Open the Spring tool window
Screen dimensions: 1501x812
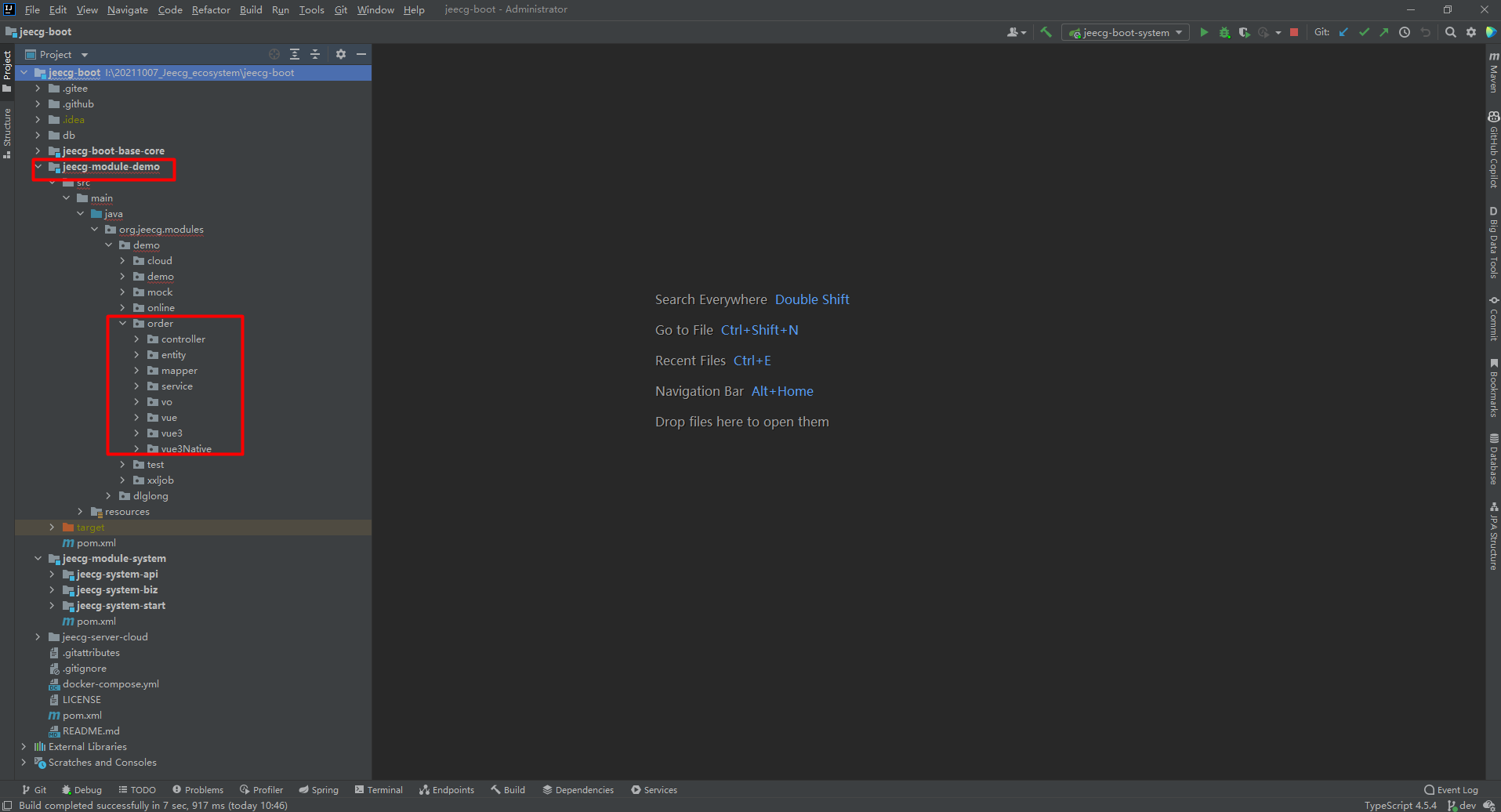point(318,789)
